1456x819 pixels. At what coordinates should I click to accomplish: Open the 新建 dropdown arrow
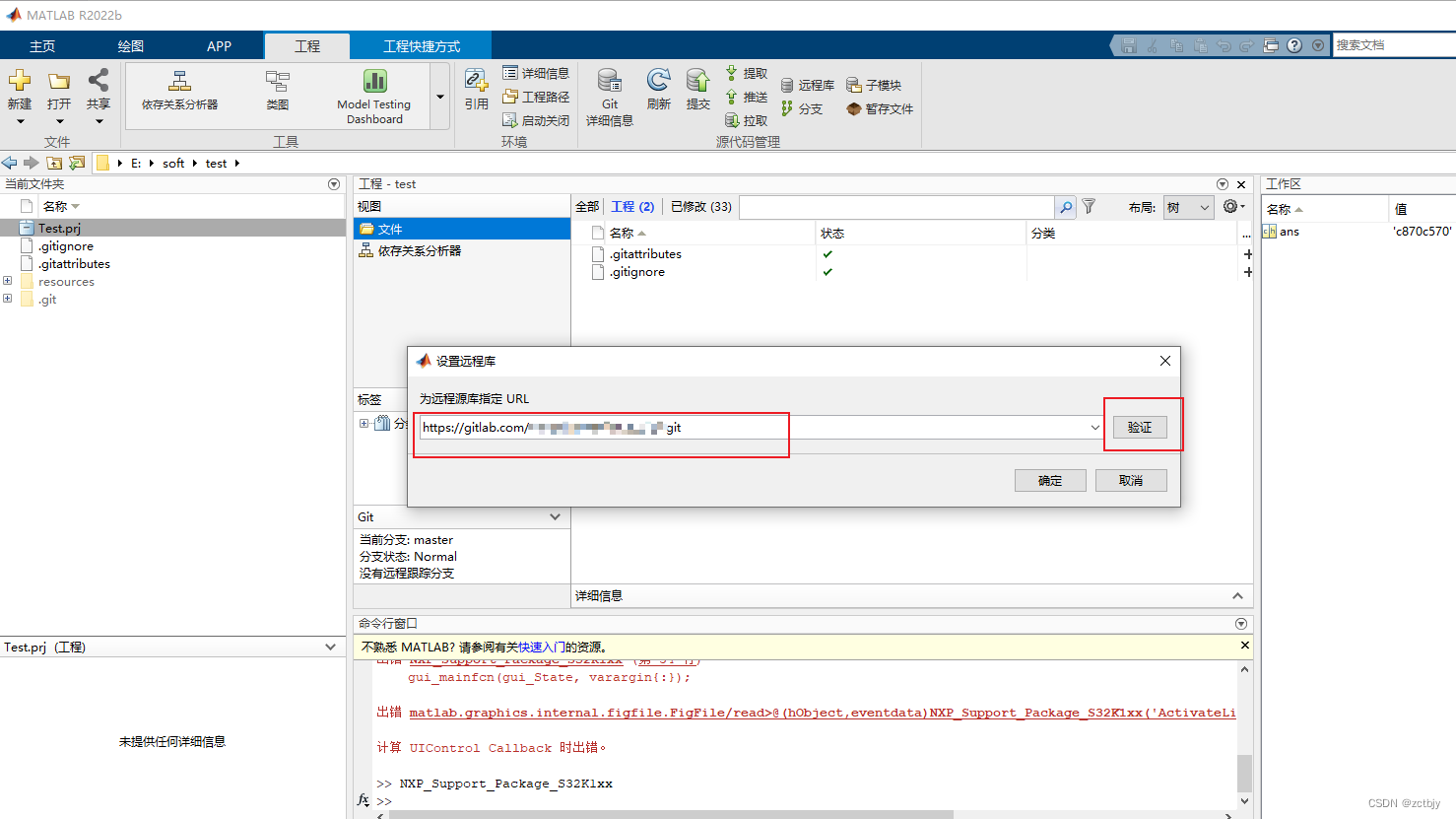[x=20, y=122]
